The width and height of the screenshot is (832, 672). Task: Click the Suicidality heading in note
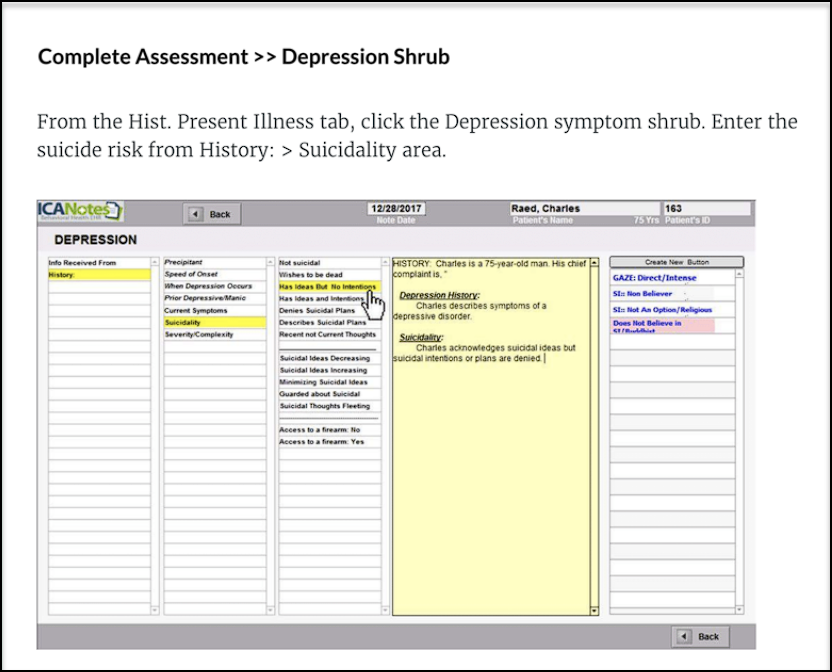click(421, 337)
